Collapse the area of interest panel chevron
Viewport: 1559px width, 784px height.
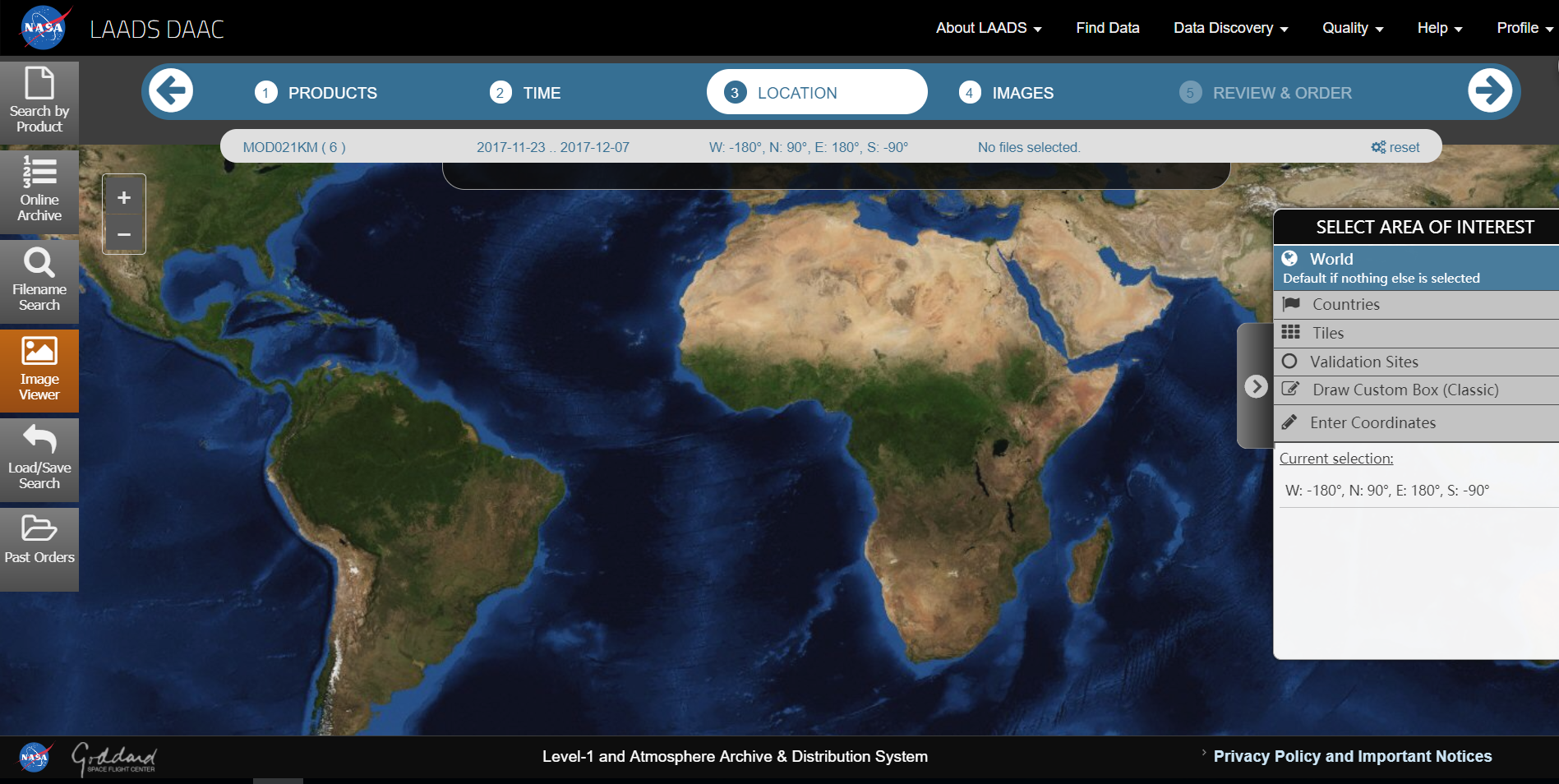click(x=1256, y=386)
